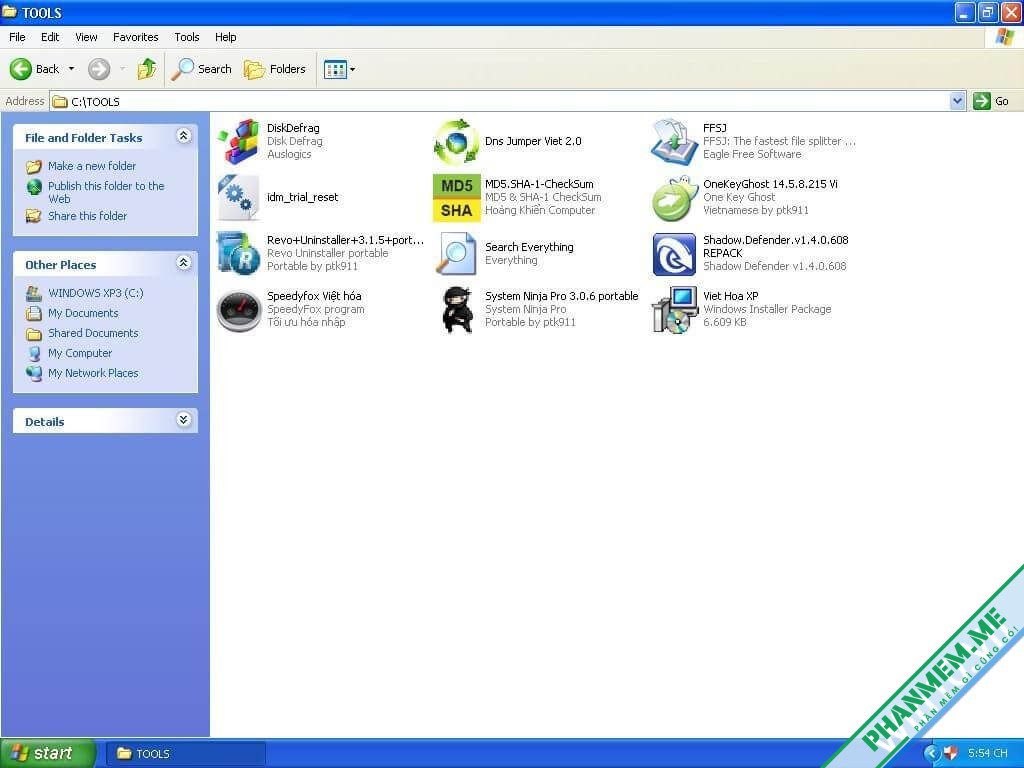1024x768 pixels.
Task: Select the Search Everything magnifier icon
Action: pyautogui.click(x=456, y=253)
